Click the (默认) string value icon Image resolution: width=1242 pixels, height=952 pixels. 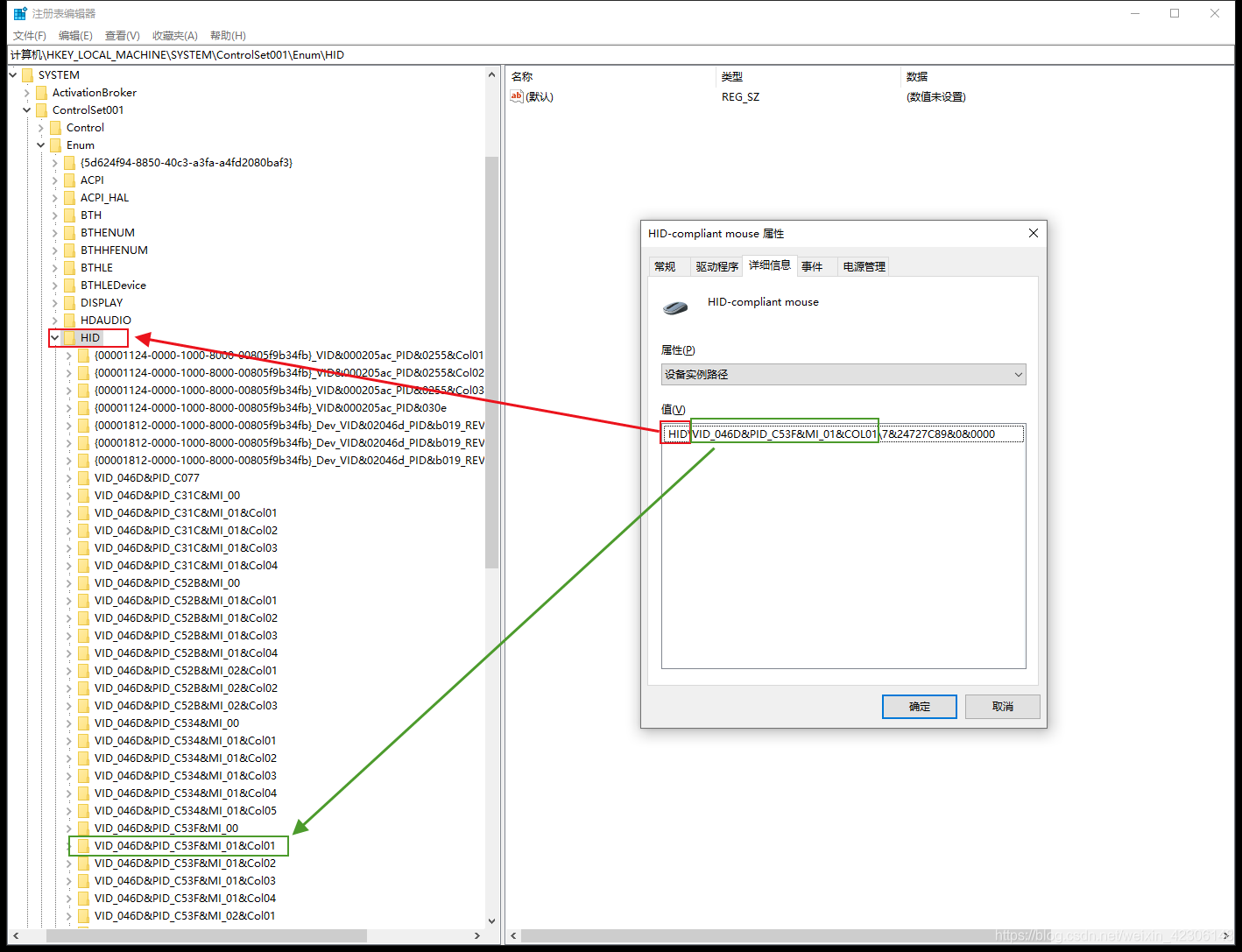[x=517, y=96]
